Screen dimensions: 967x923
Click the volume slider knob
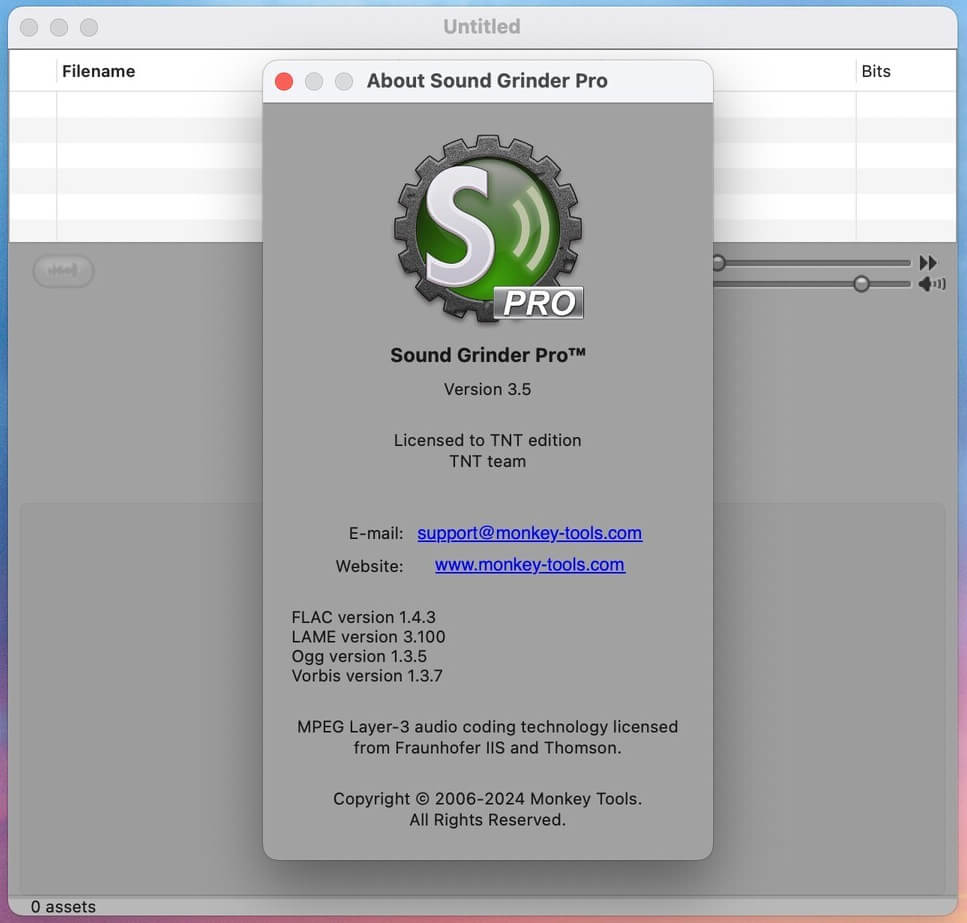point(861,284)
